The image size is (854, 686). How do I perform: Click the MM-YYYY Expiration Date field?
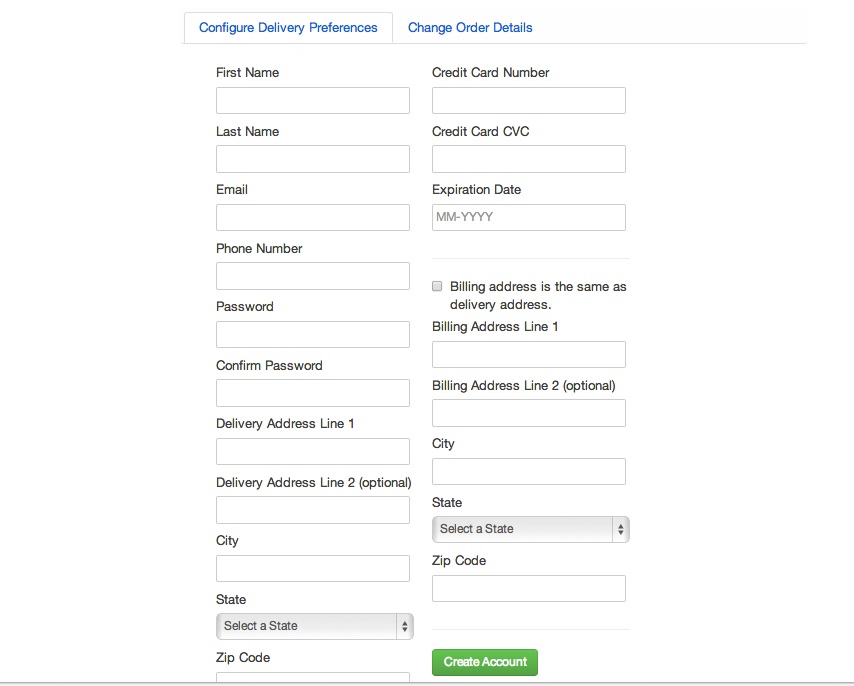point(529,217)
